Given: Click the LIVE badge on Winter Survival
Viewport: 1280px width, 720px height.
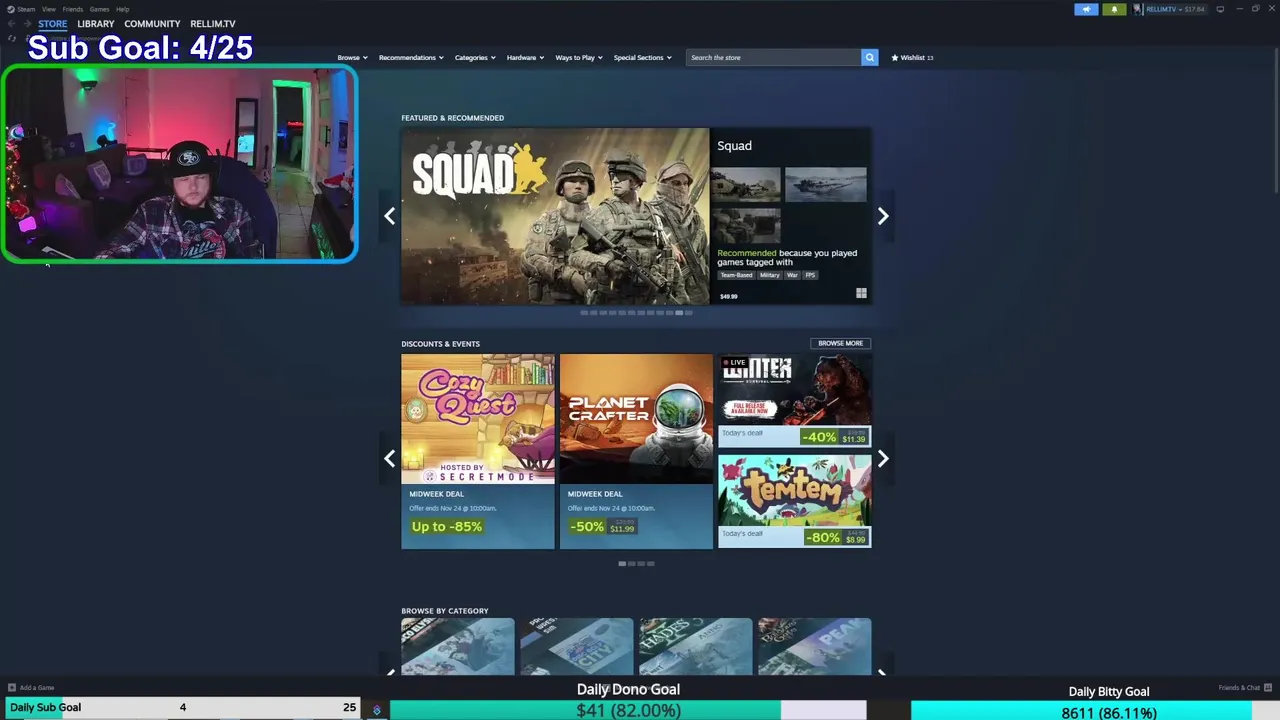Looking at the screenshot, I should pos(735,363).
